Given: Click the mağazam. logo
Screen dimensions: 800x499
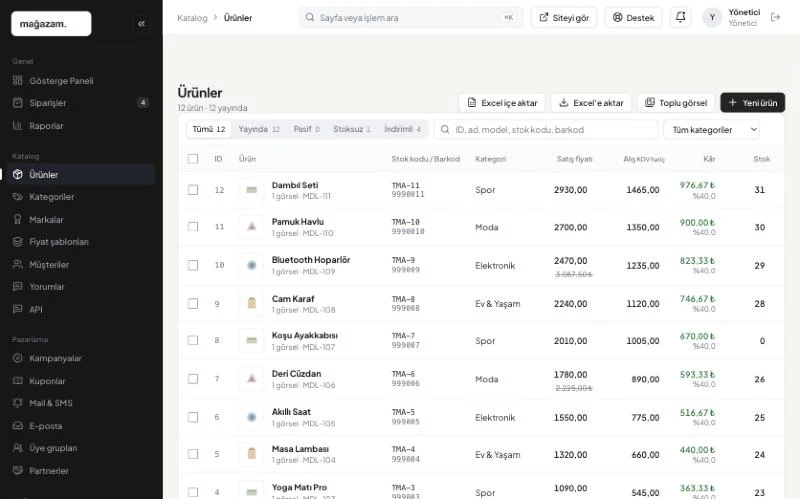Looking at the screenshot, I should click(x=51, y=23).
